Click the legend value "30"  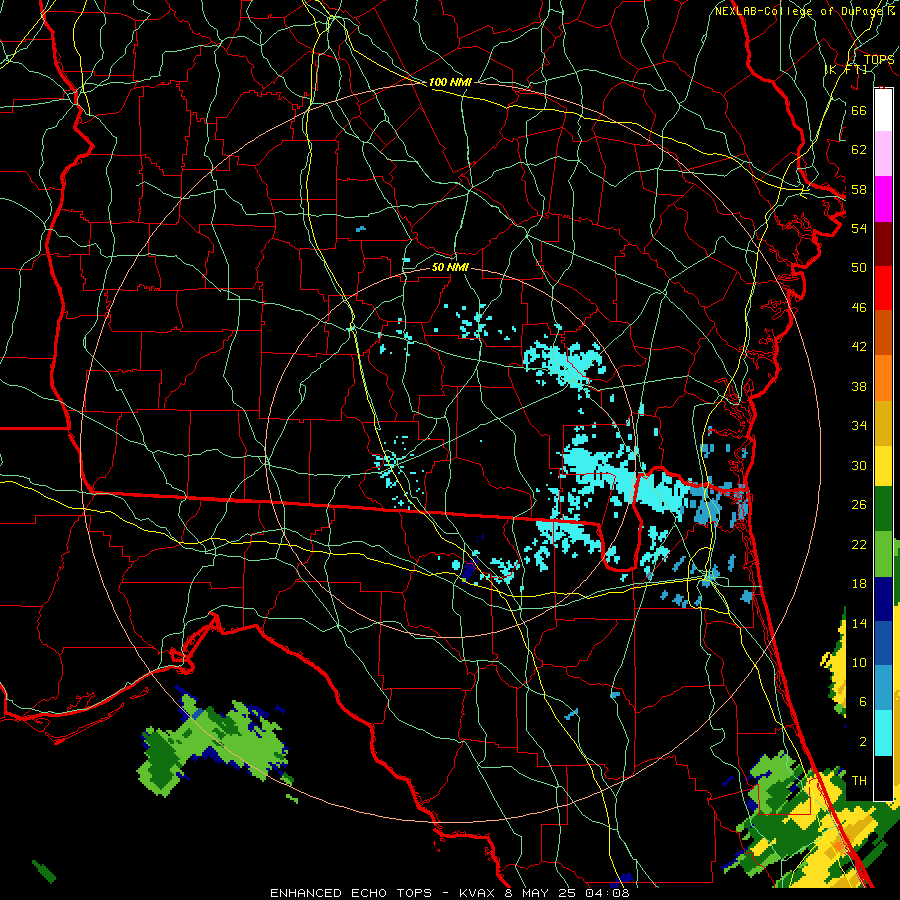coord(859,465)
